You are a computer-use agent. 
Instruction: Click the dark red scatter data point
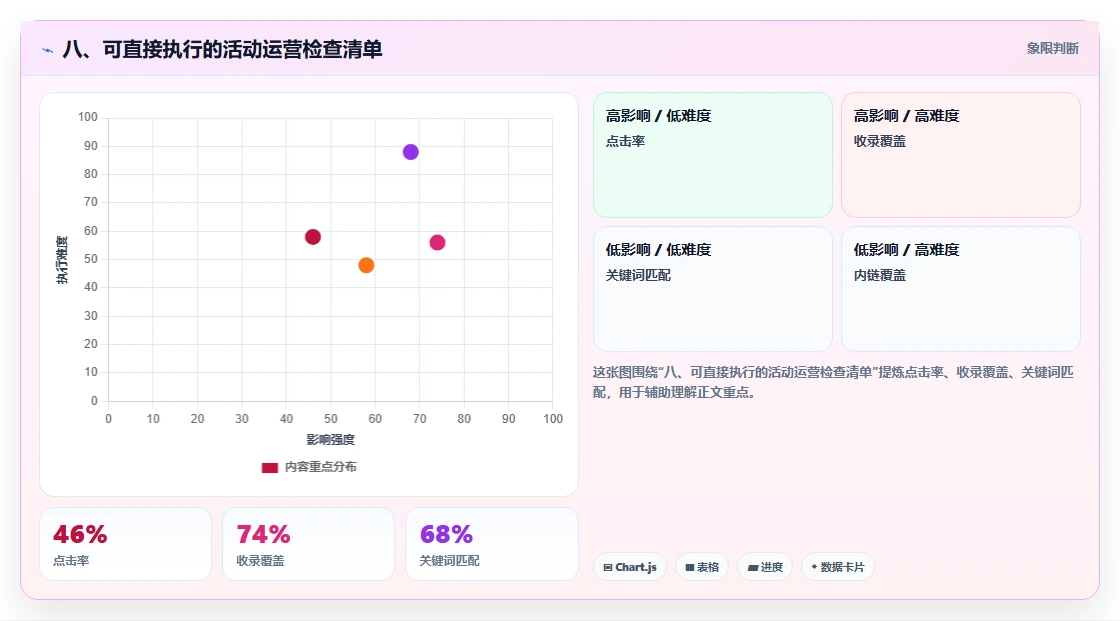pos(313,237)
